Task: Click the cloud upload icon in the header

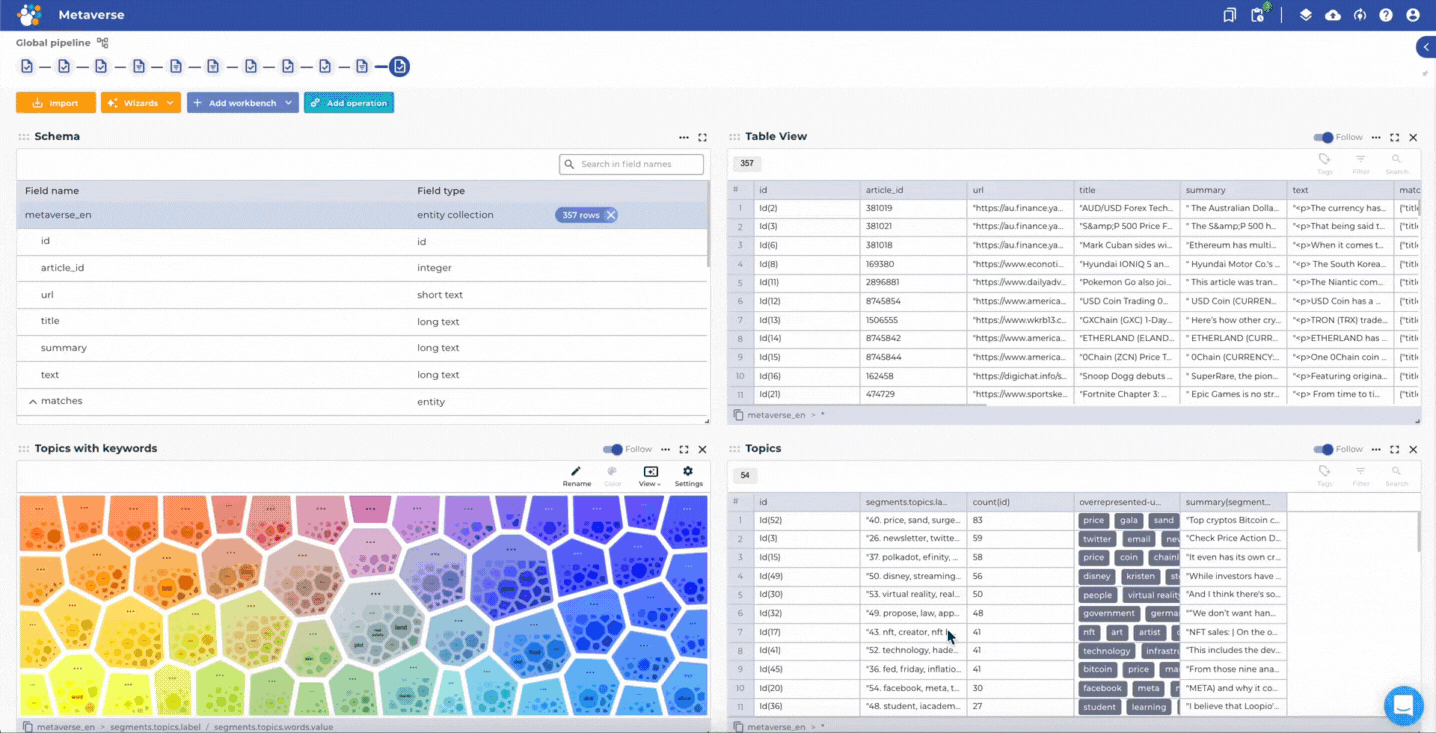Action: [x=1332, y=14]
